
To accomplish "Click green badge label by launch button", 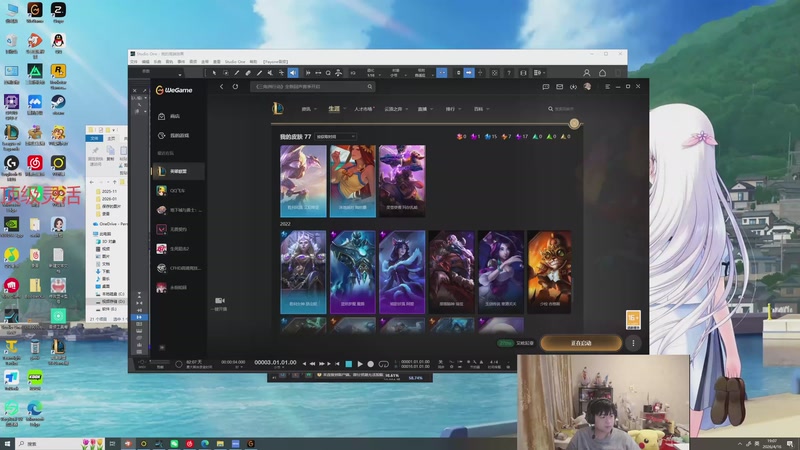I will [505, 343].
